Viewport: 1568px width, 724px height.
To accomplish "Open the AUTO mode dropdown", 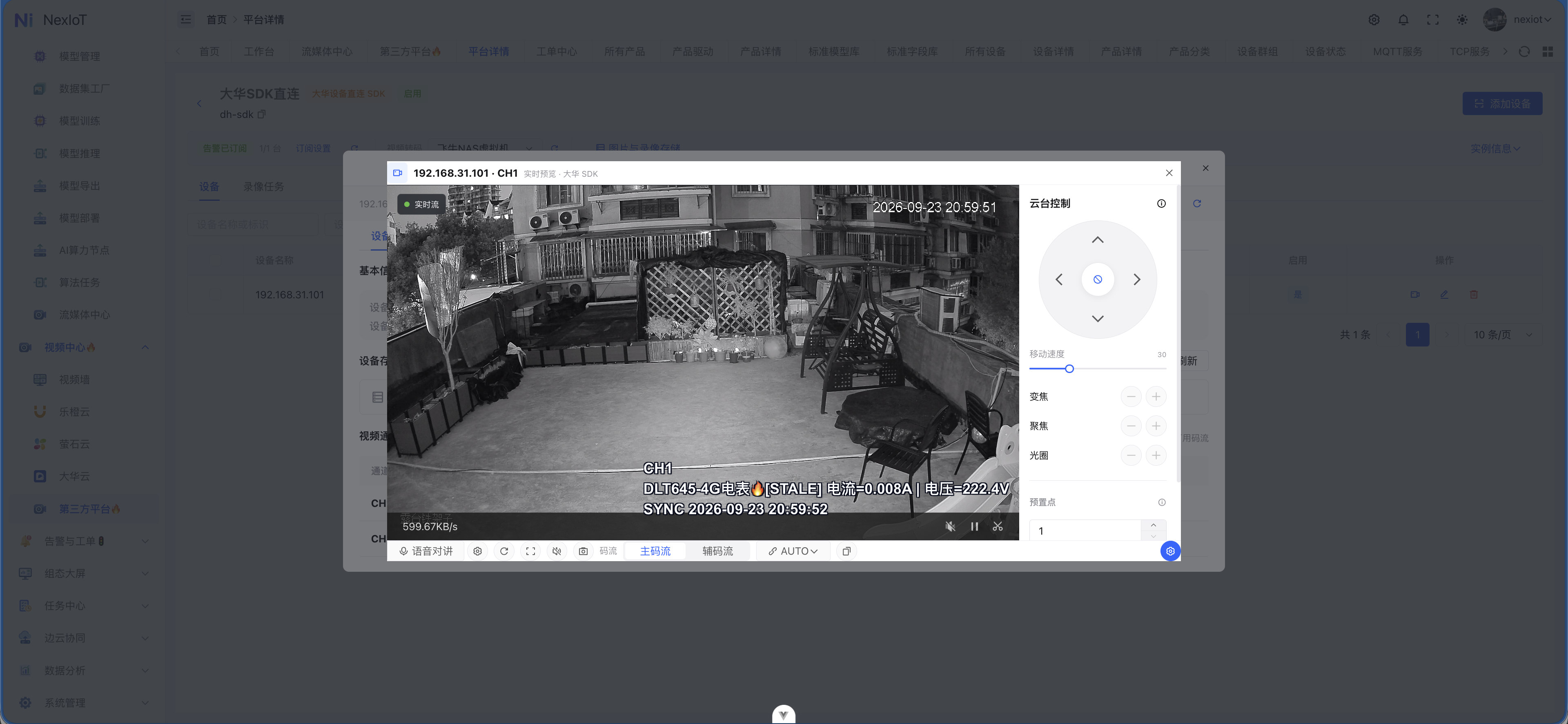I will pyautogui.click(x=793, y=551).
